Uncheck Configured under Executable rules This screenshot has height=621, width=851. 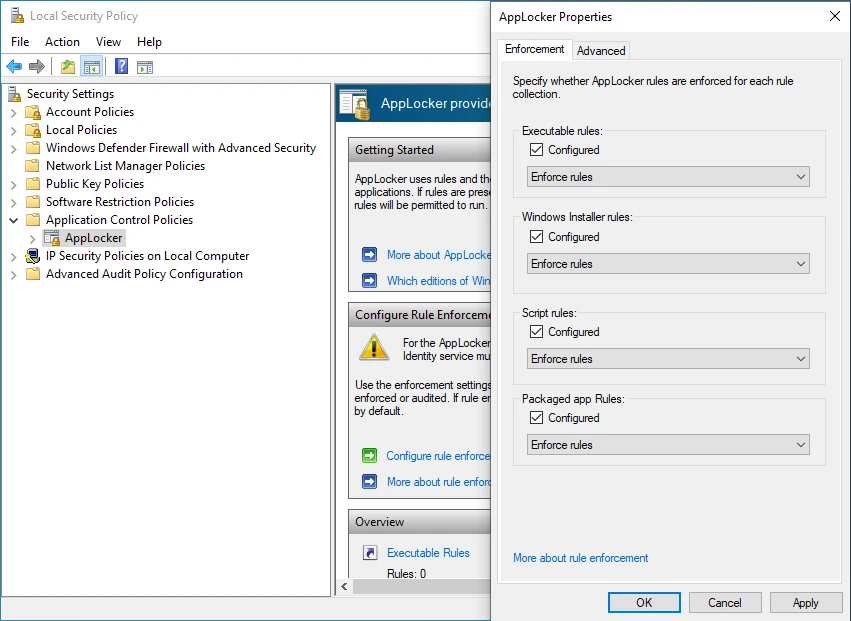pos(536,149)
